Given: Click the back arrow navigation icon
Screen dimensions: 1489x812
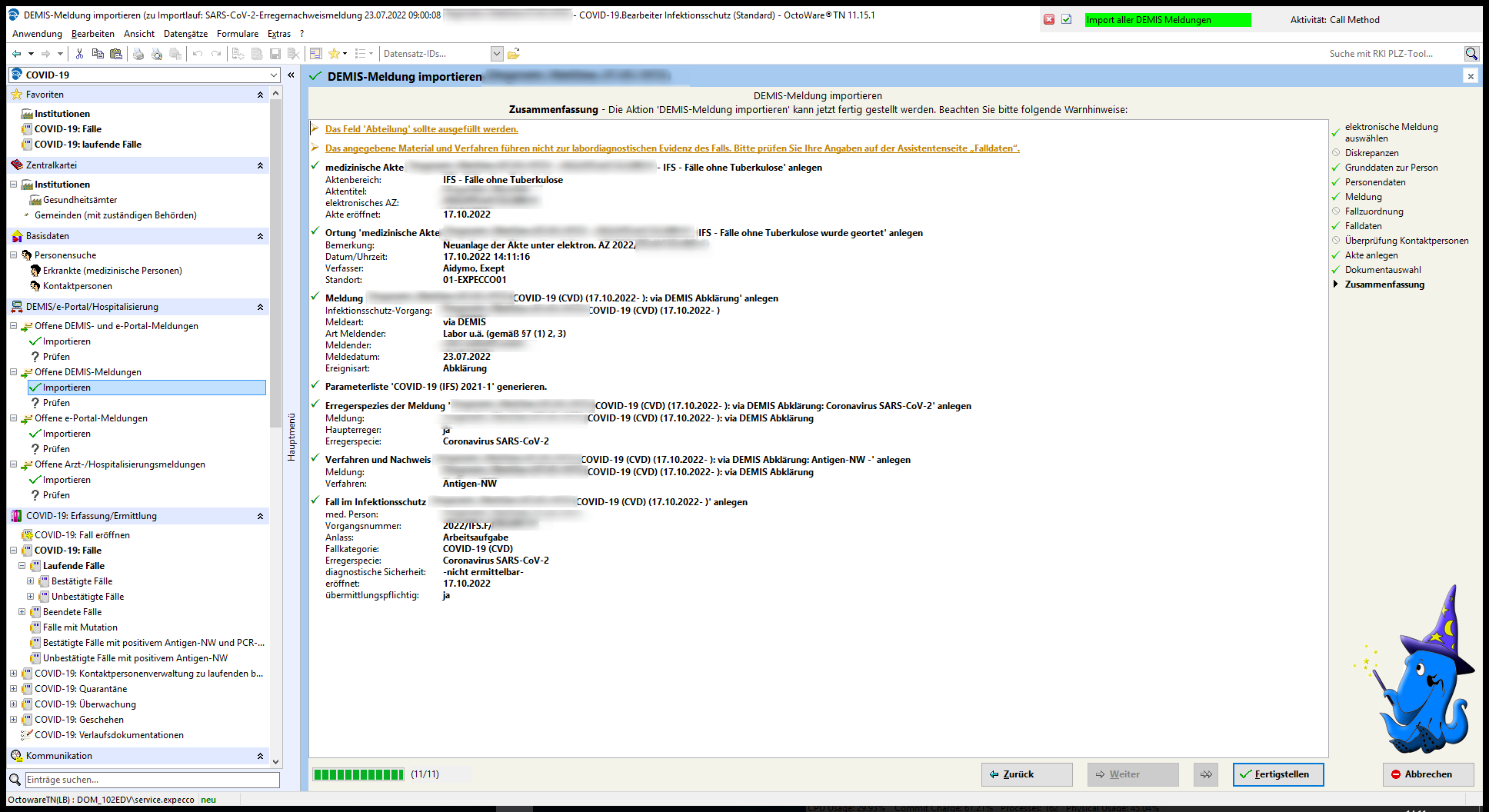Looking at the screenshot, I should pos(17,54).
